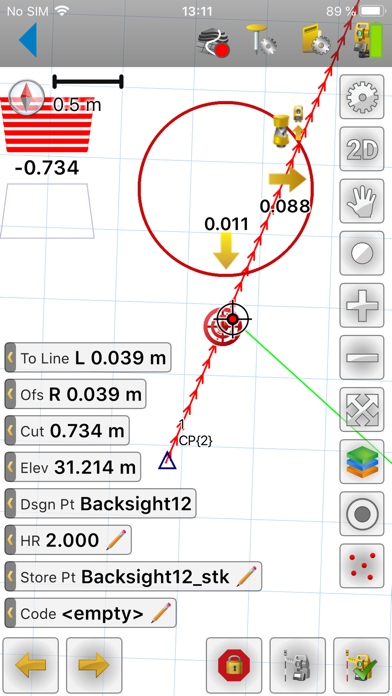Tap the yellow prism instrument on map
This screenshot has width=392, height=696.
point(281,130)
